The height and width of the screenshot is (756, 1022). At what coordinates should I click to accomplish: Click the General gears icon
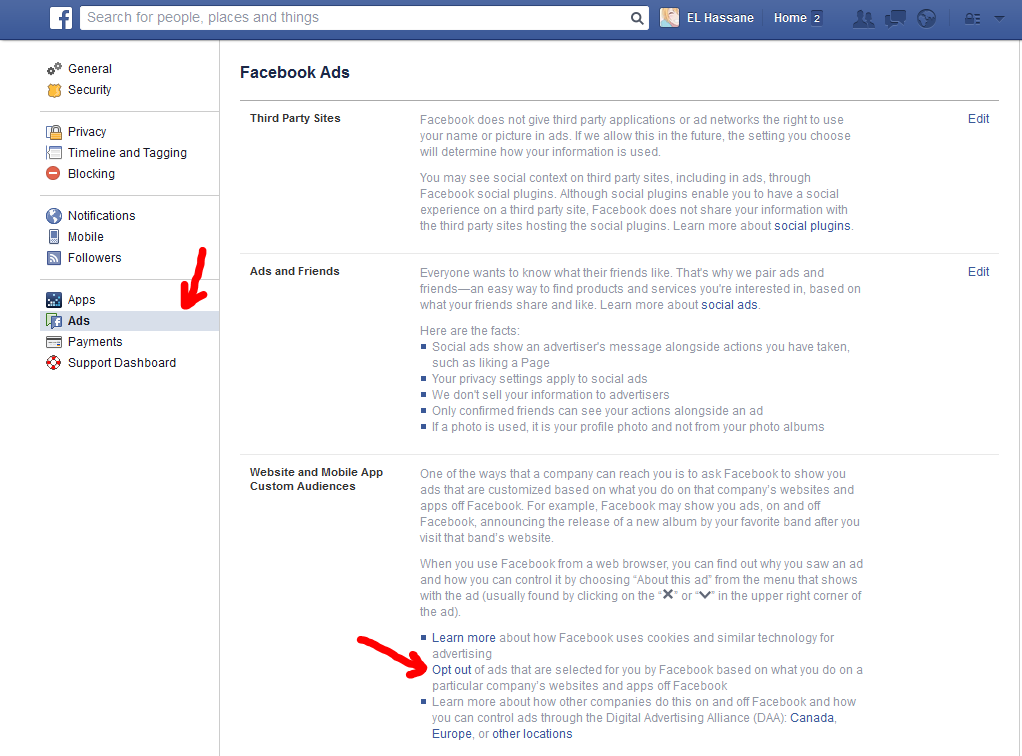click(54, 68)
